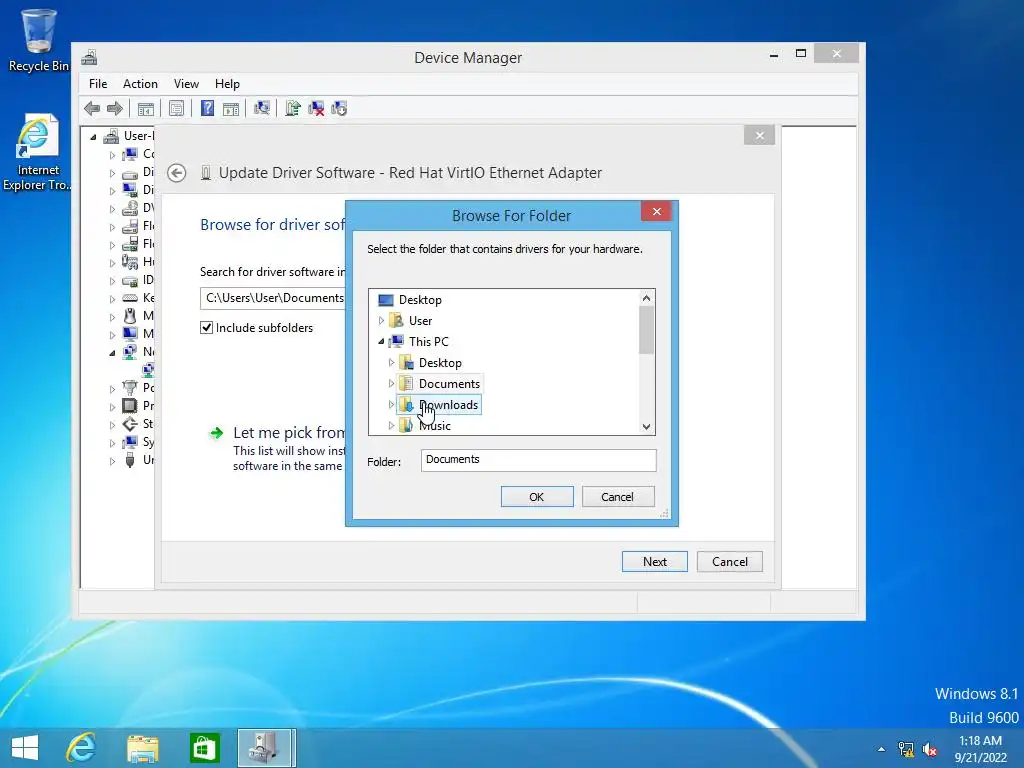The image size is (1024, 768).
Task: Collapse This PC in the folder tree
Action: [381, 342]
